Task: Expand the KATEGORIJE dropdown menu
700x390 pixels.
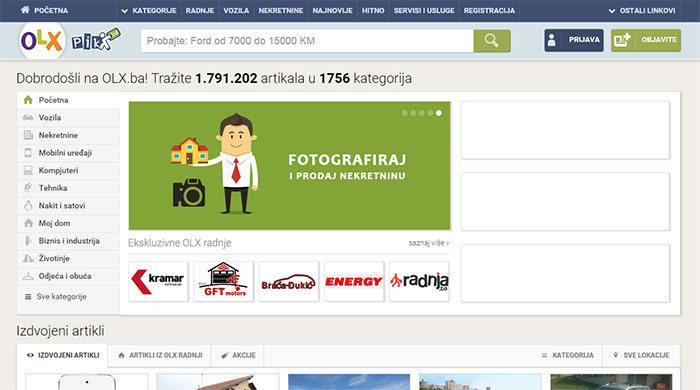Action: (x=149, y=11)
